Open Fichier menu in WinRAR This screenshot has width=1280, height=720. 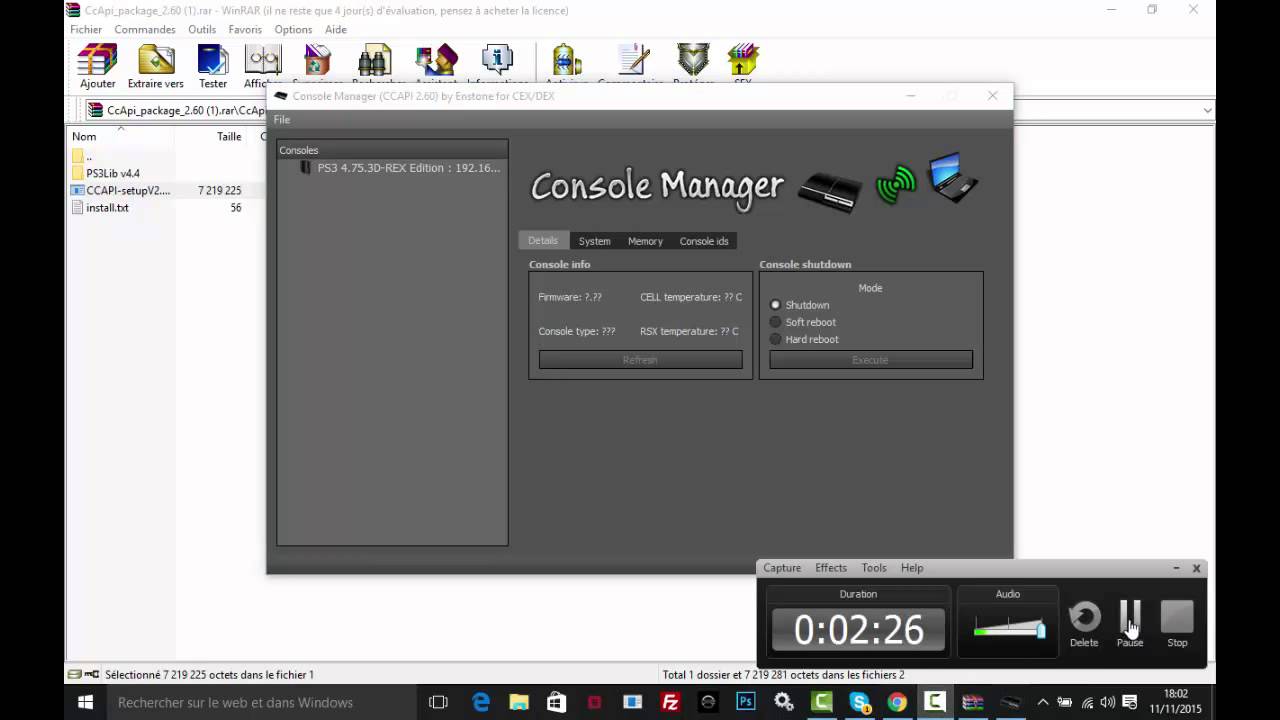coord(86,29)
